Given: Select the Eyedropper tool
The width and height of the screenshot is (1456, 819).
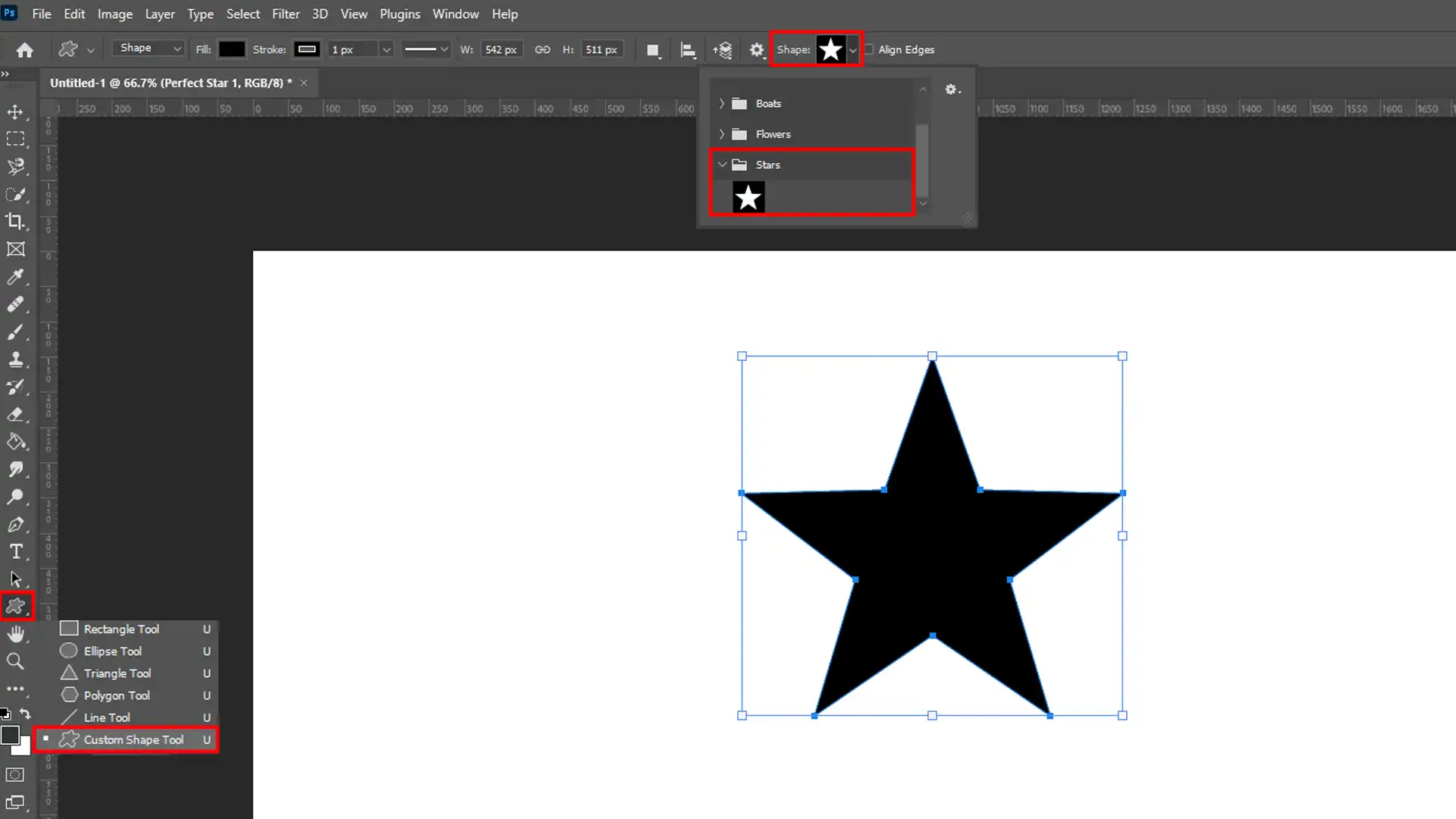Looking at the screenshot, I should [15, 277].
